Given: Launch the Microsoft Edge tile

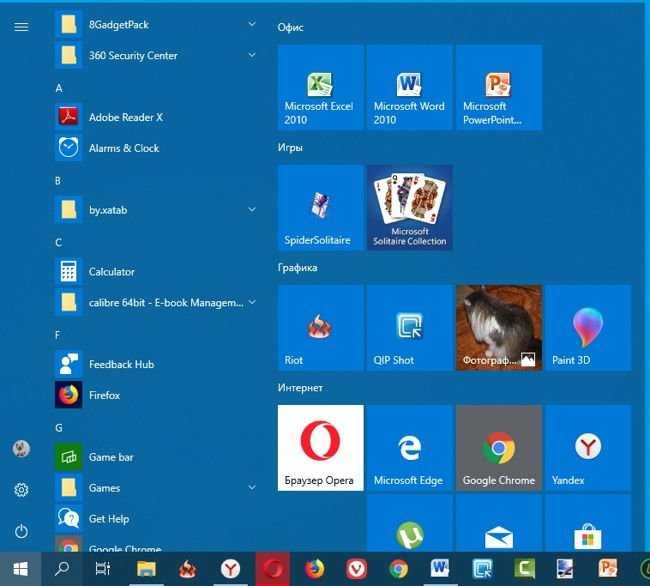Looking at the screenshot, I should (x=410, y=448).
